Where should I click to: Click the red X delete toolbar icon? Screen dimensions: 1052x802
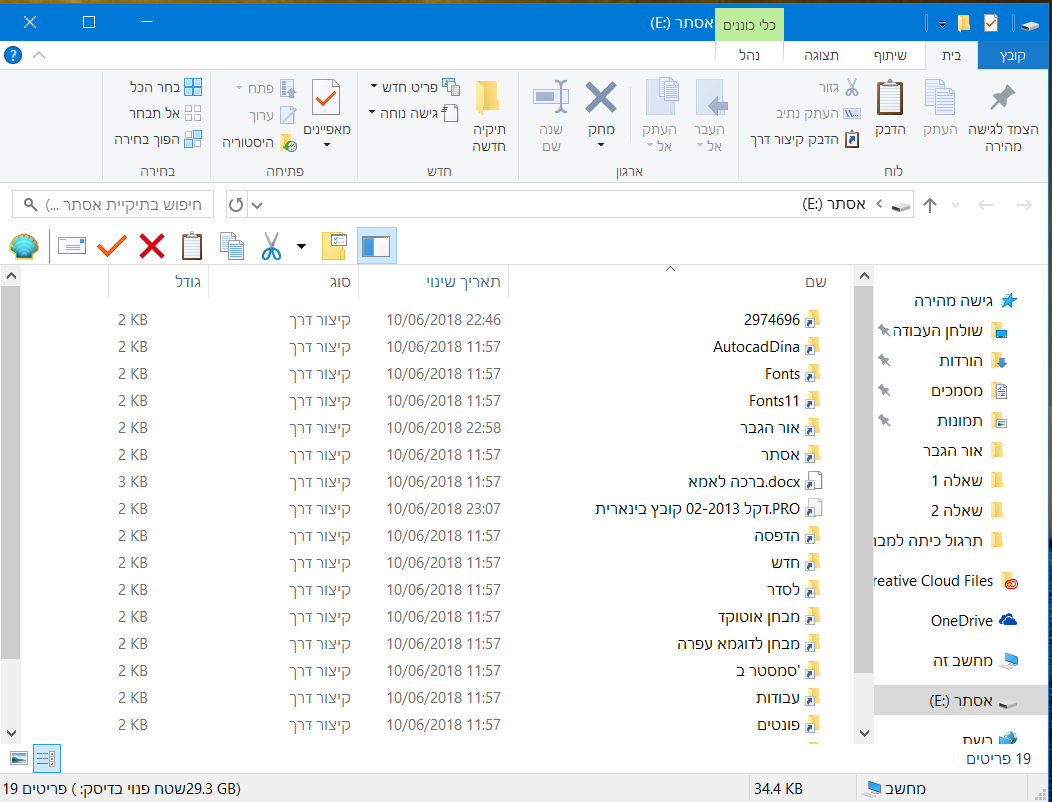tap(152, 246)
